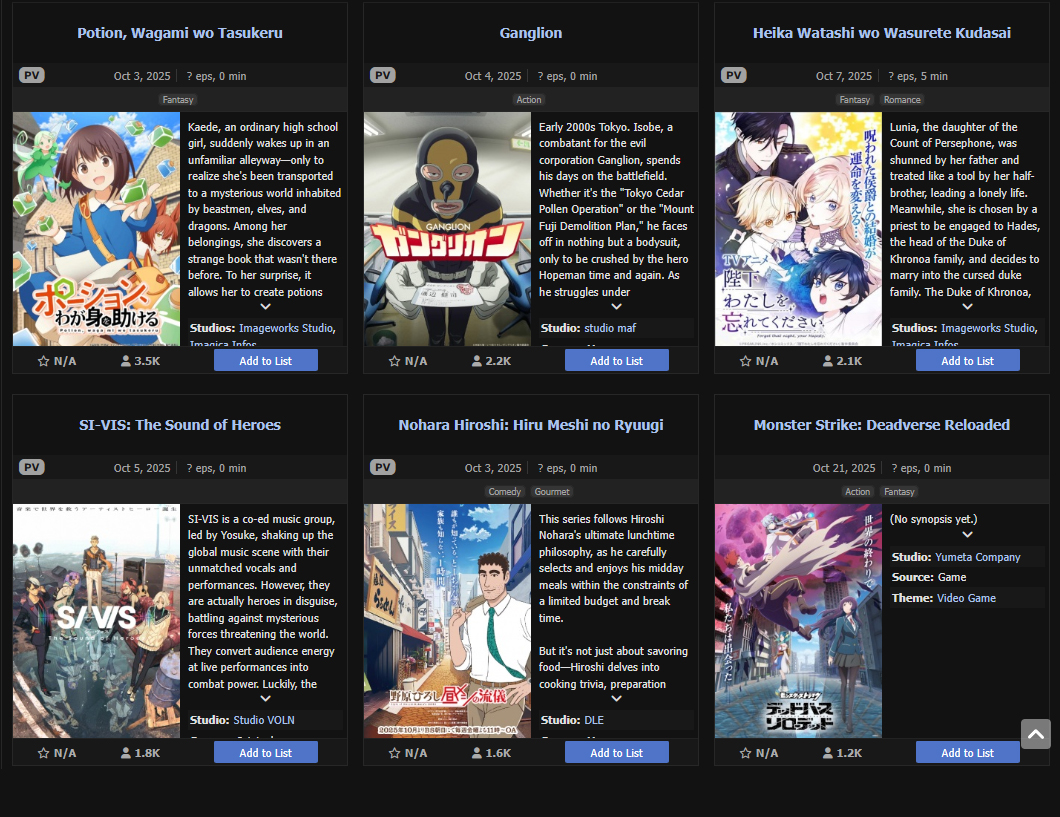This screenshot has width=1060, height=817.
Task: Open the Yumeta Company studio link
Action: coord(978,557)
